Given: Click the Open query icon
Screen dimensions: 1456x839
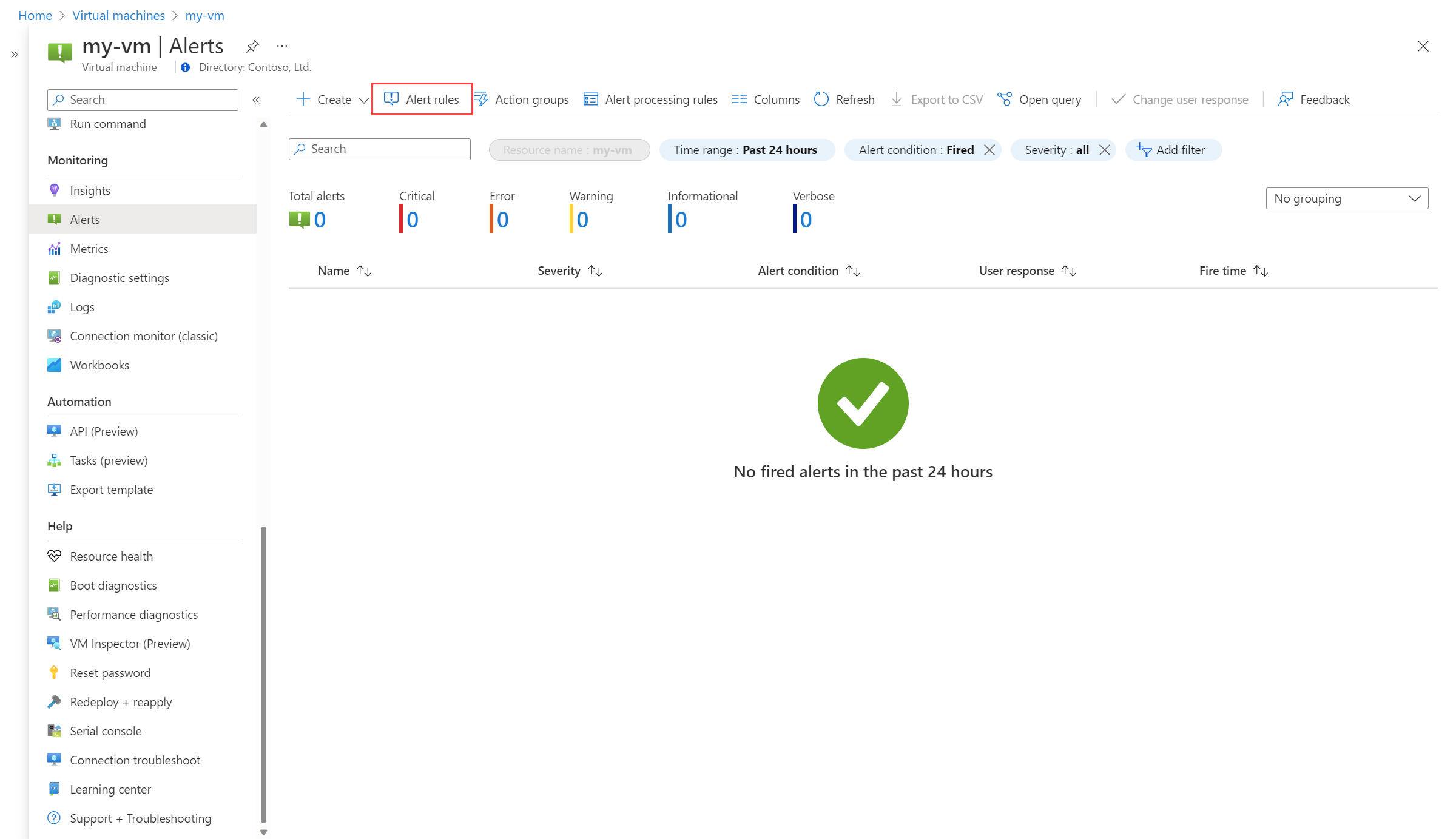Looking at the screenshot, I should (1006, 99).
